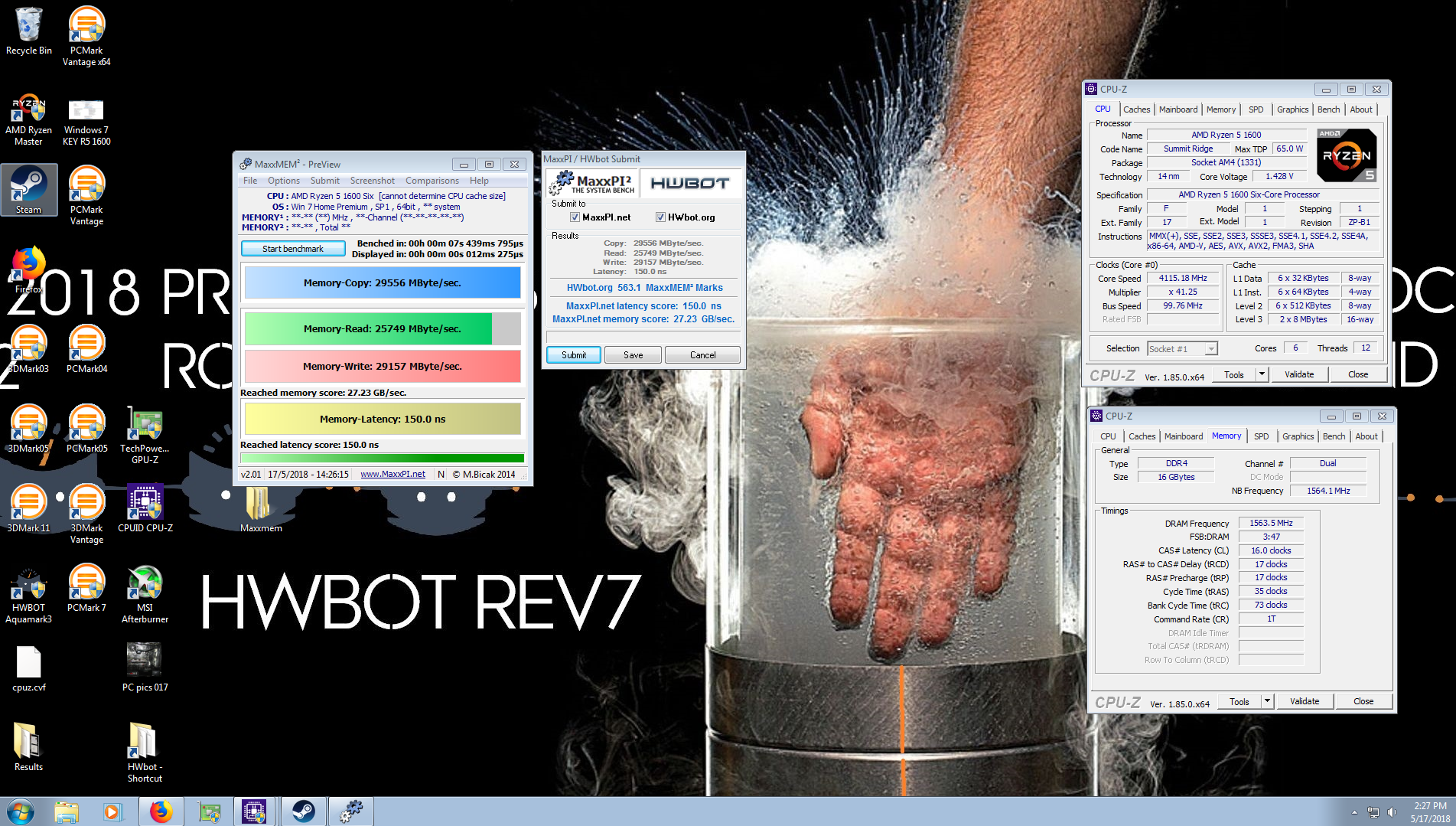Click the Memory-Write result bar
1456x826 pixels.
(383, 366)
